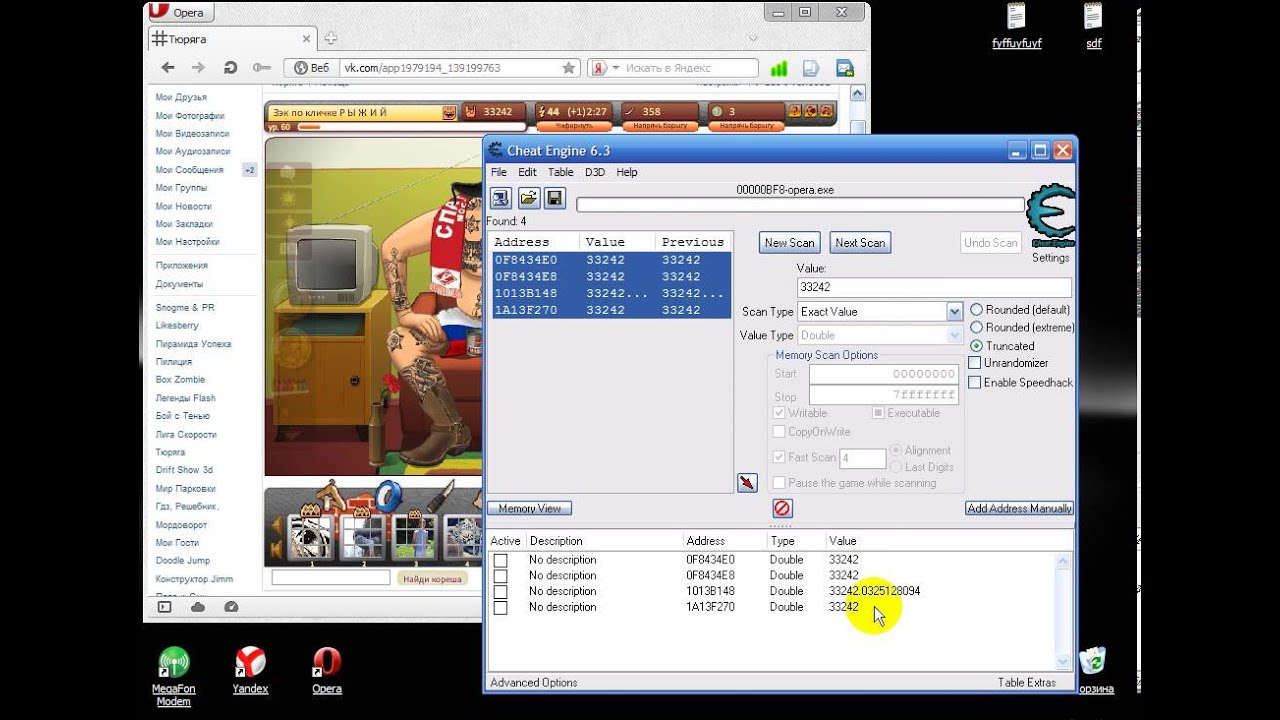Image resolution: width=1280 pixels, height=720 pixels.
Task: Go forward in Opera browser
Action: [198, 68]
